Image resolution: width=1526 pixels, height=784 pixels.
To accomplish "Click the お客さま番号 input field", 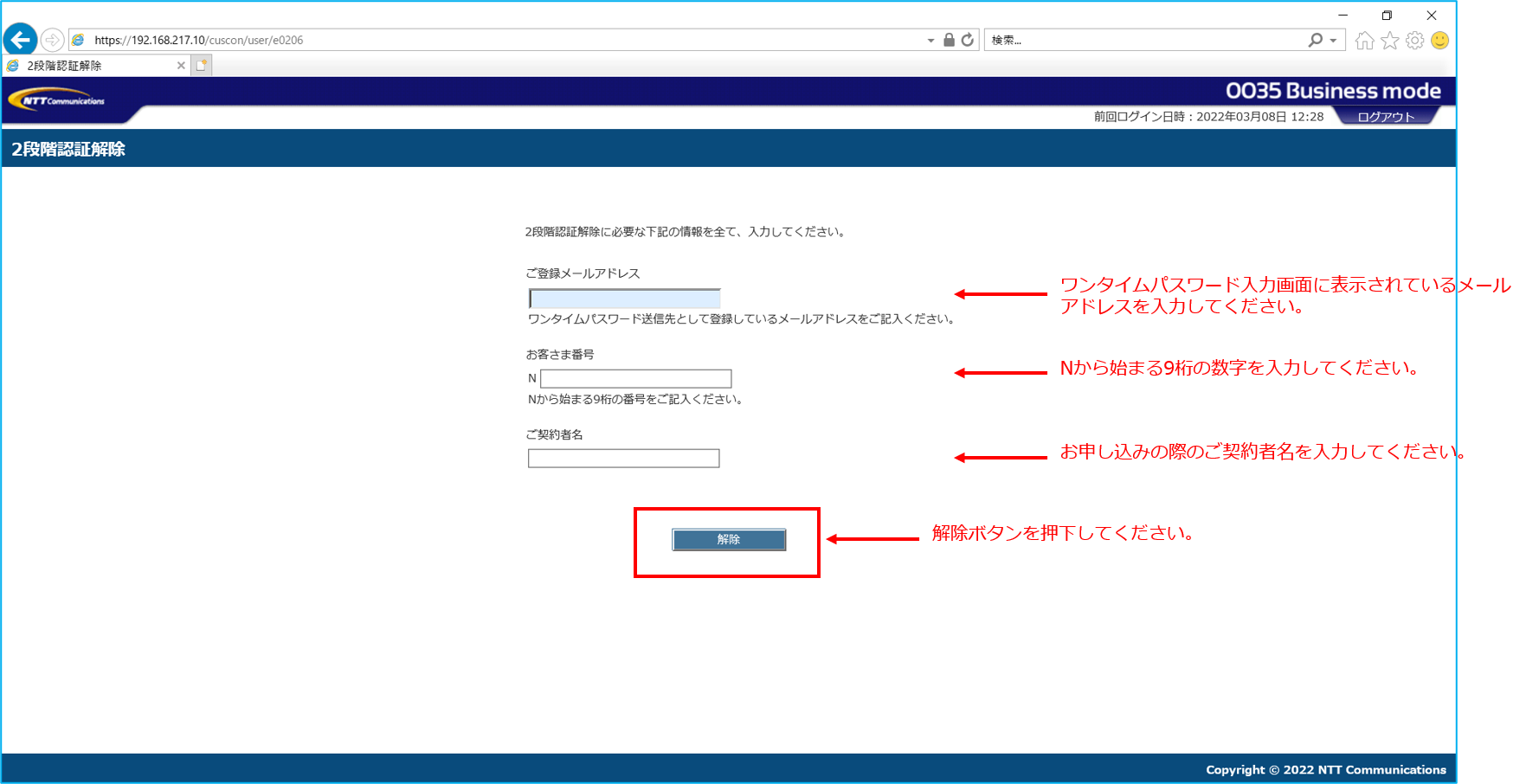I will tap(635, 378).
